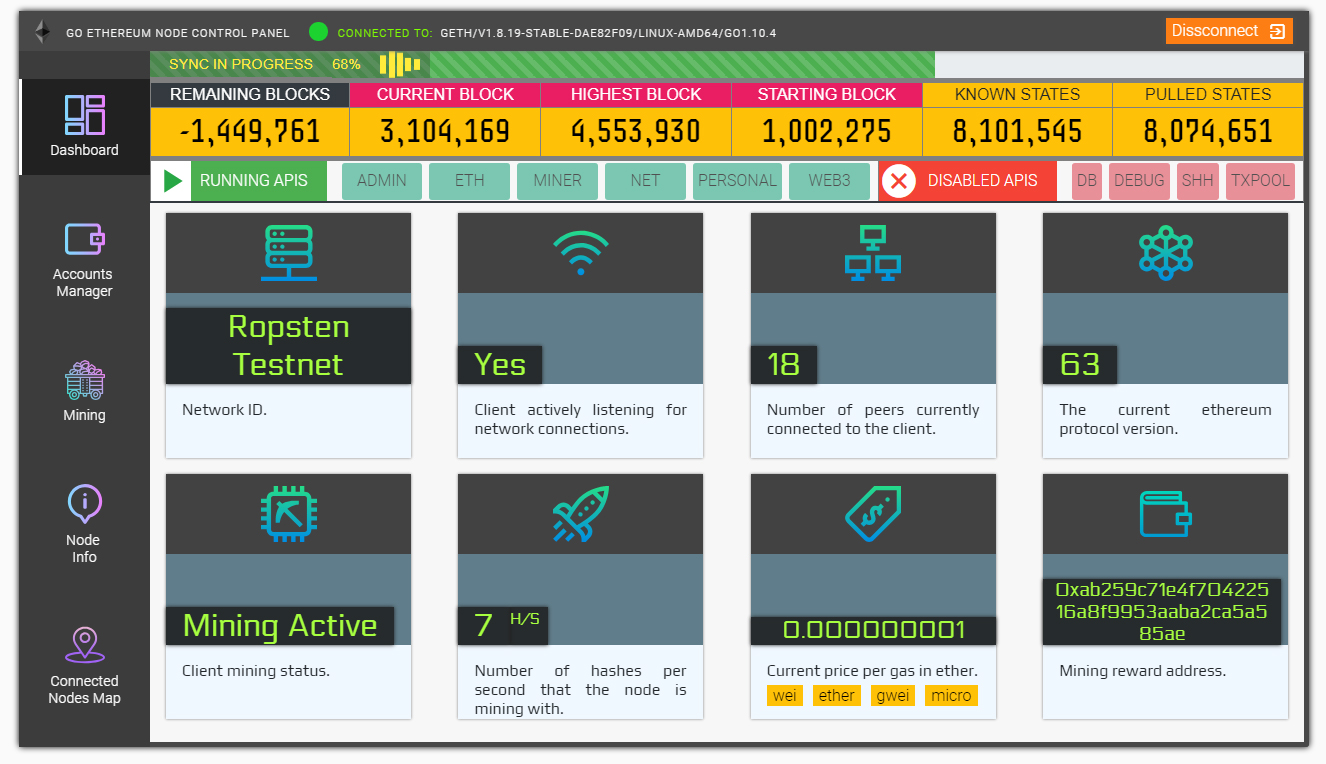Click the gas price value 0.000000001
This screenshot has height=764, width=1326.
tap(874, 631)
